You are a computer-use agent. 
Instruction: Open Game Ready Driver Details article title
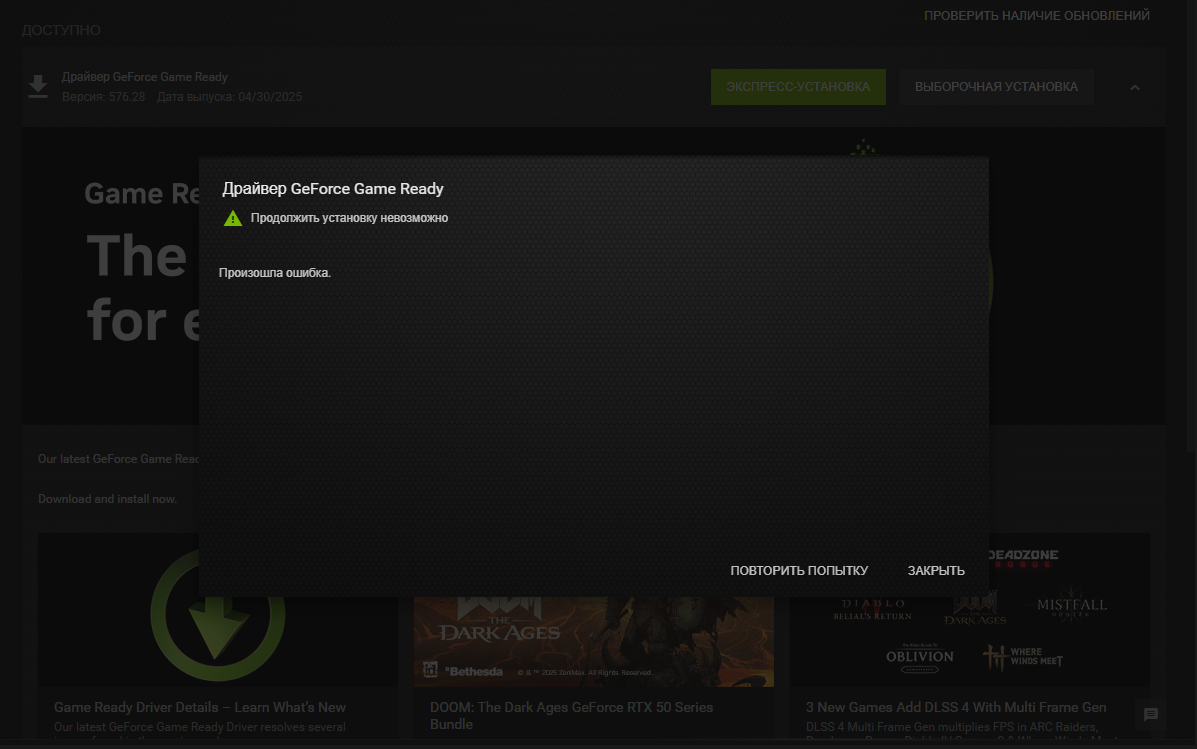point(200,707)
